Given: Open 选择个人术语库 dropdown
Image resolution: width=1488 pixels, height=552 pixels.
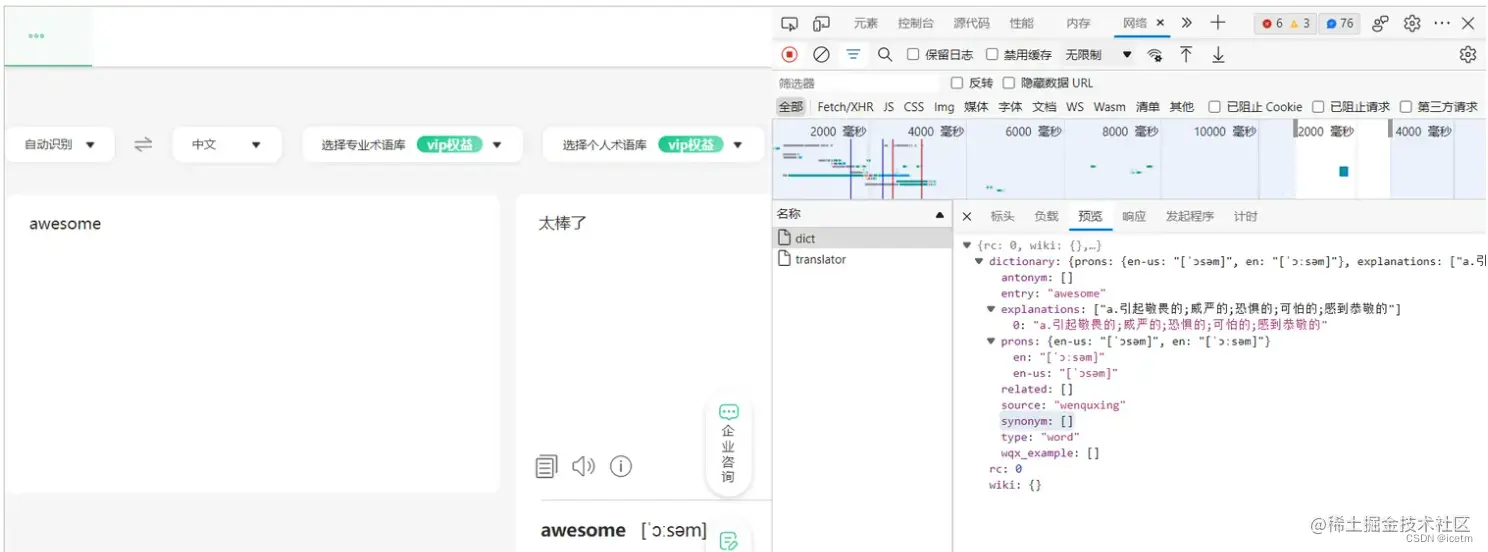Looking at the screenshot, I should [x=653, y=144].
